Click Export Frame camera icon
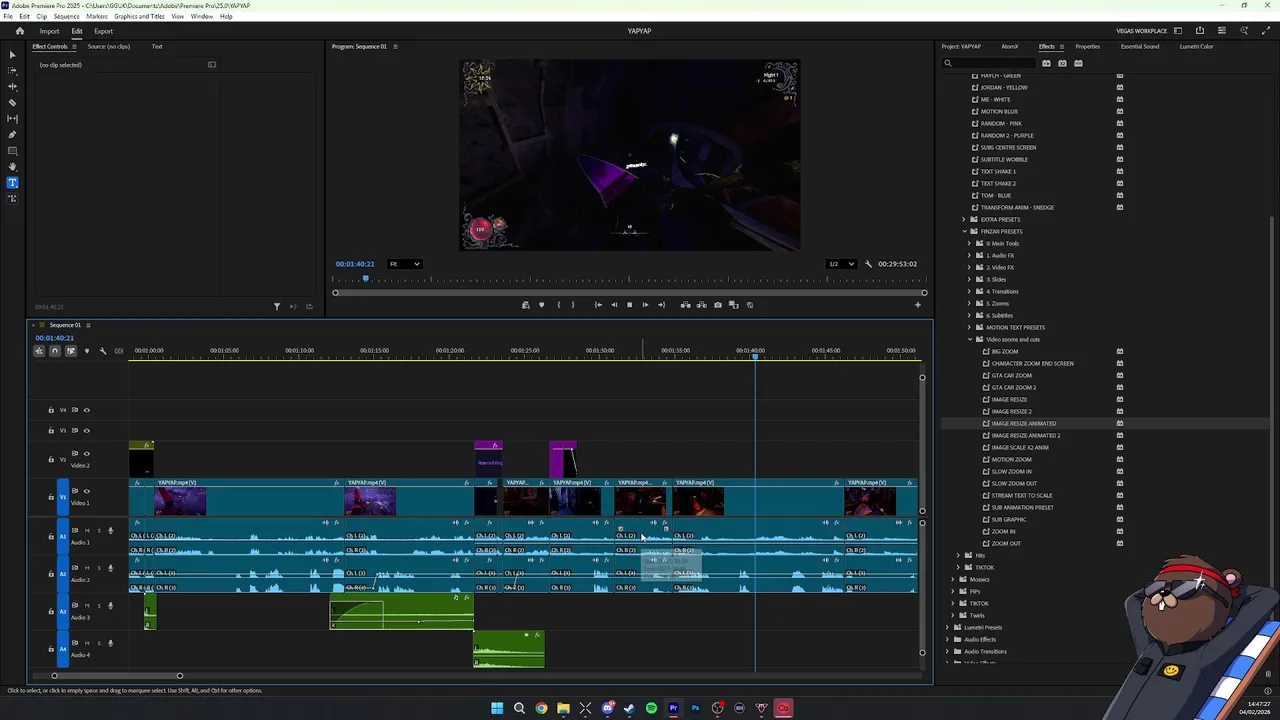 pyautogui.click(x=717, y=305)
